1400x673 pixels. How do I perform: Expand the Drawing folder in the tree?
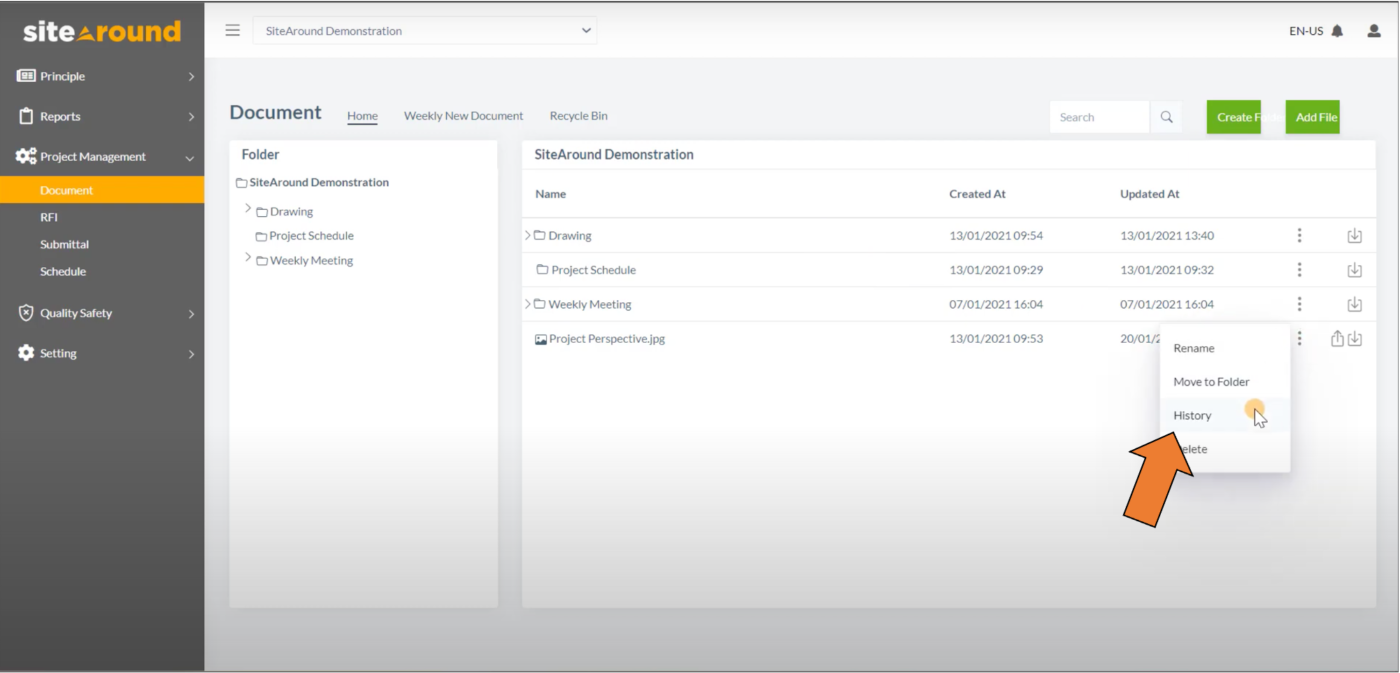point(247,211)
